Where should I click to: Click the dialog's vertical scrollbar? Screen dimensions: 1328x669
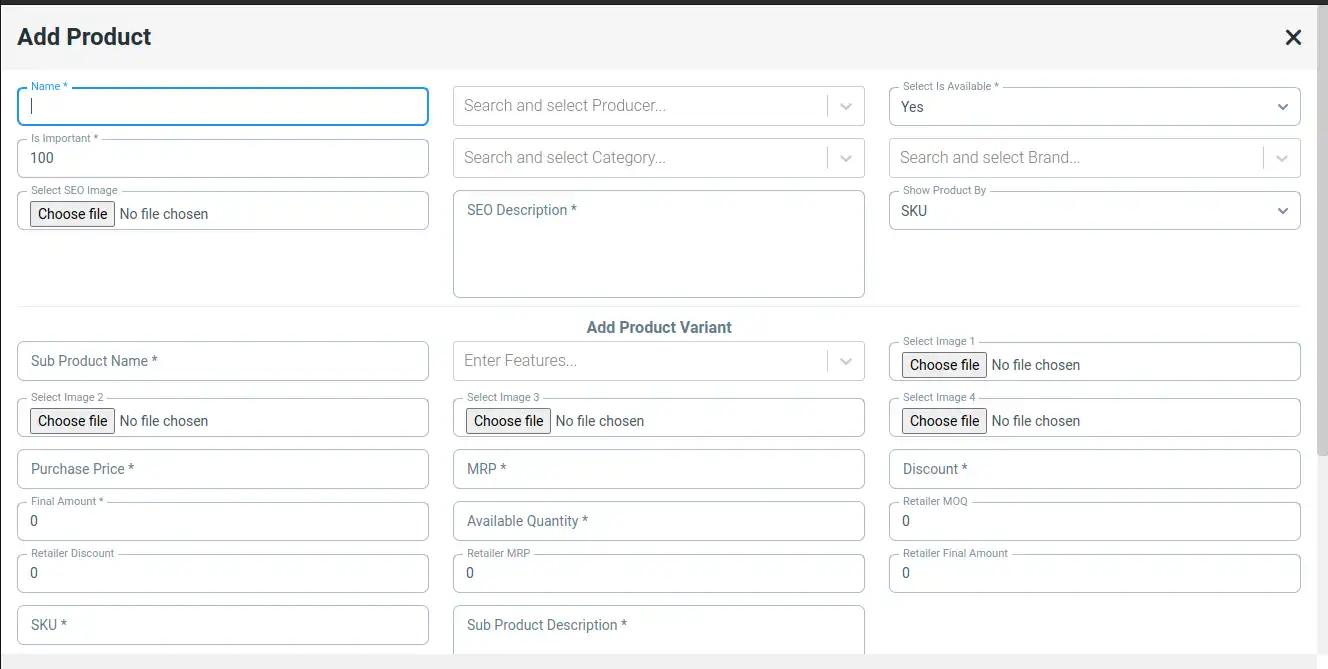coord(1322,300)
